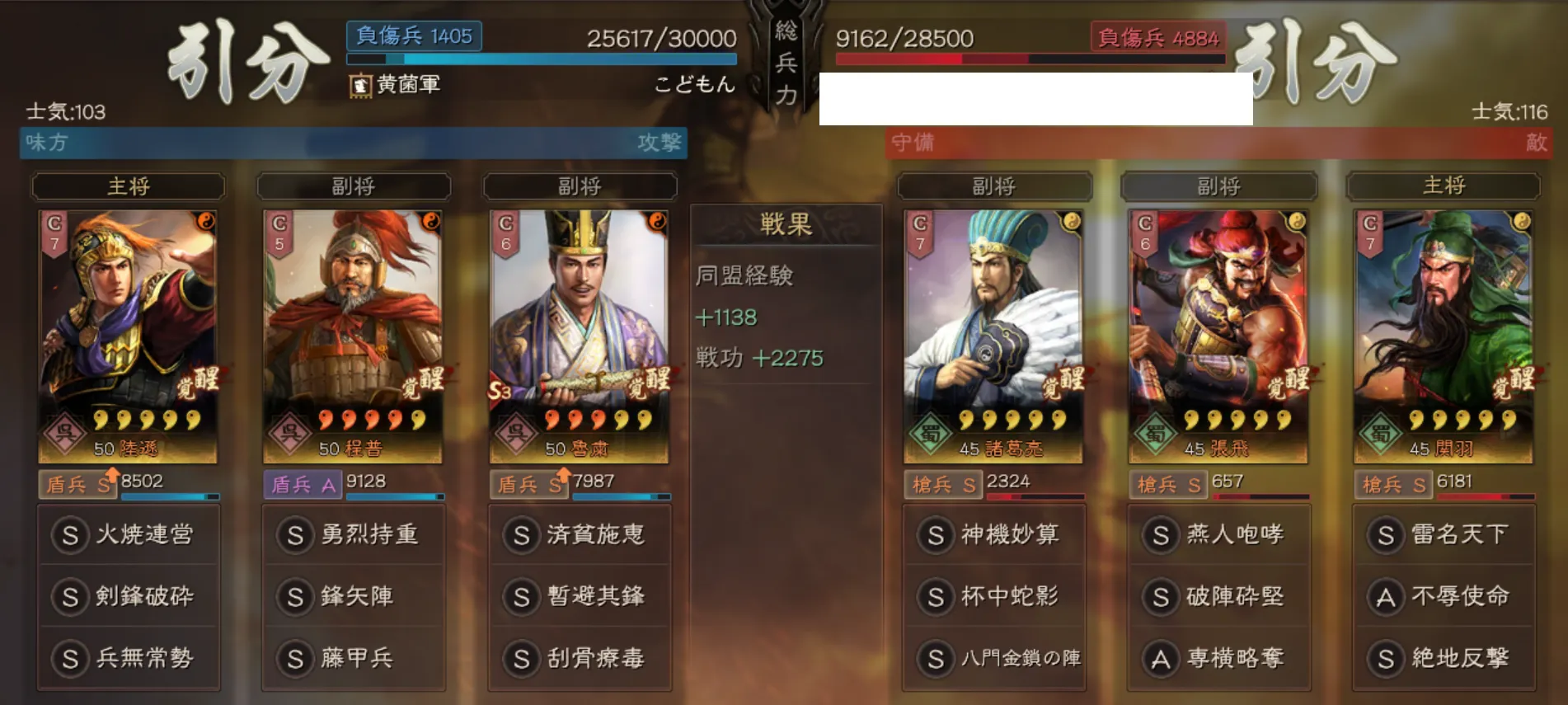Open the 陸遜 general portrait card
Image resolution: width=1568 pixels, height=705 pixels.
click(x=128, y=336)
